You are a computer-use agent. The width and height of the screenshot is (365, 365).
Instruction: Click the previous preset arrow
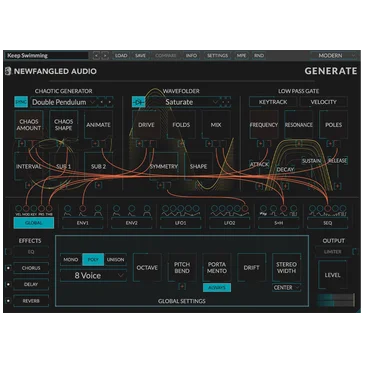click(96, 56)
